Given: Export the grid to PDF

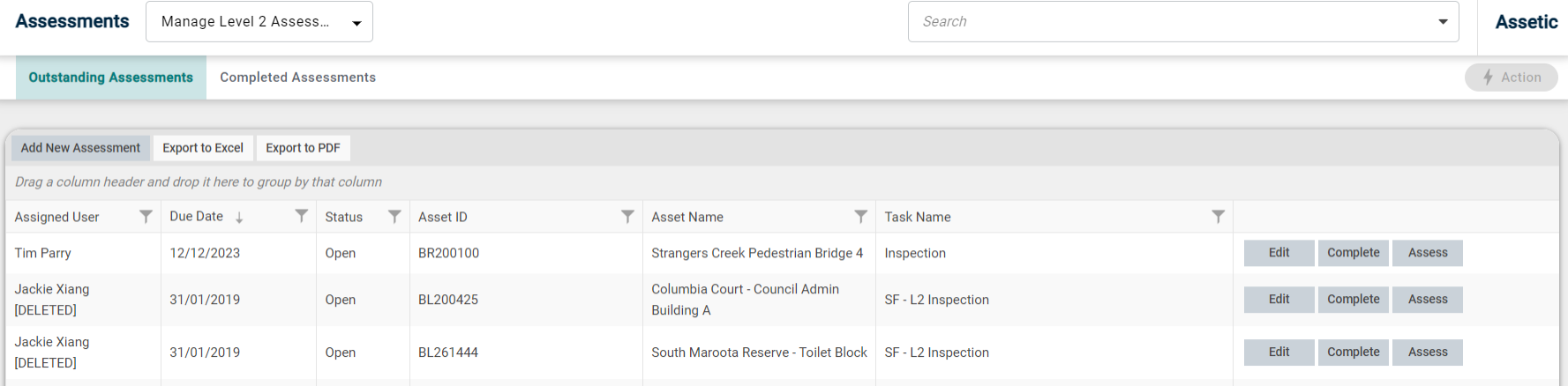Looking at the screenshot, I should pos(303,148).
